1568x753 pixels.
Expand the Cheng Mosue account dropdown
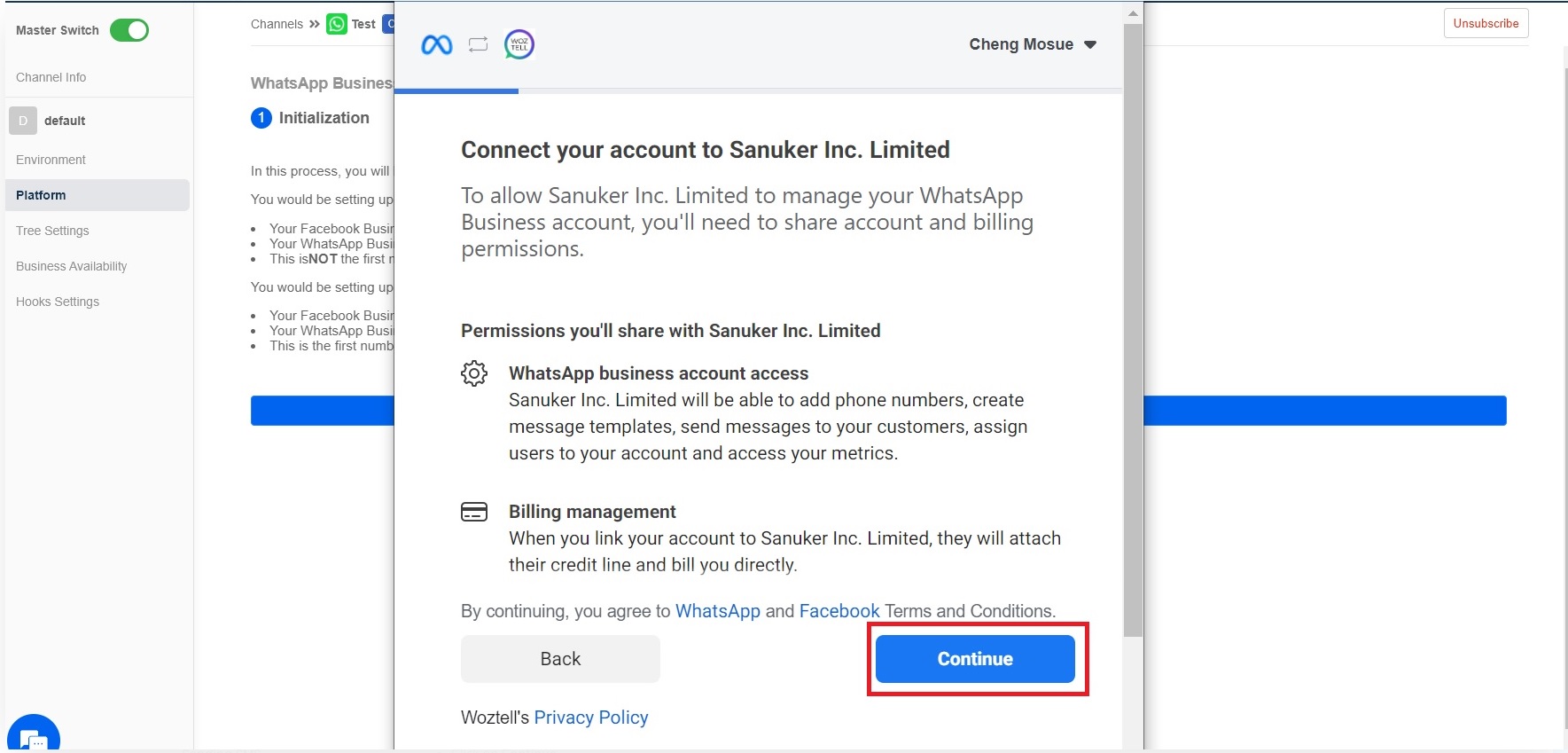point(1033,44)
